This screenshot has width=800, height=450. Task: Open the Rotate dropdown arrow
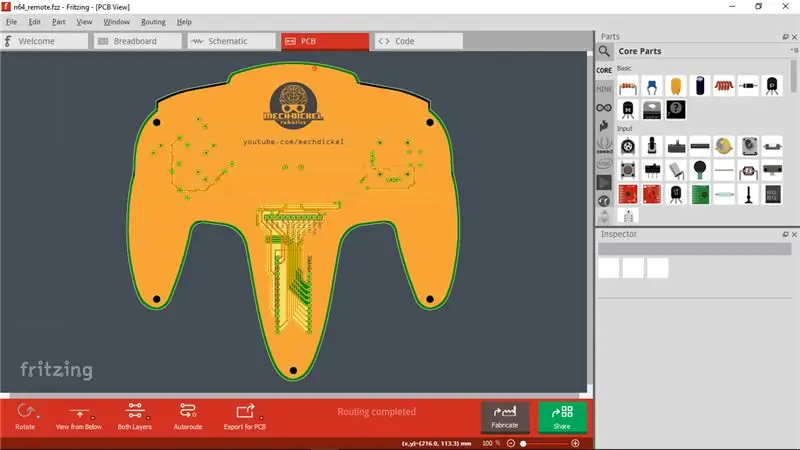38,417
